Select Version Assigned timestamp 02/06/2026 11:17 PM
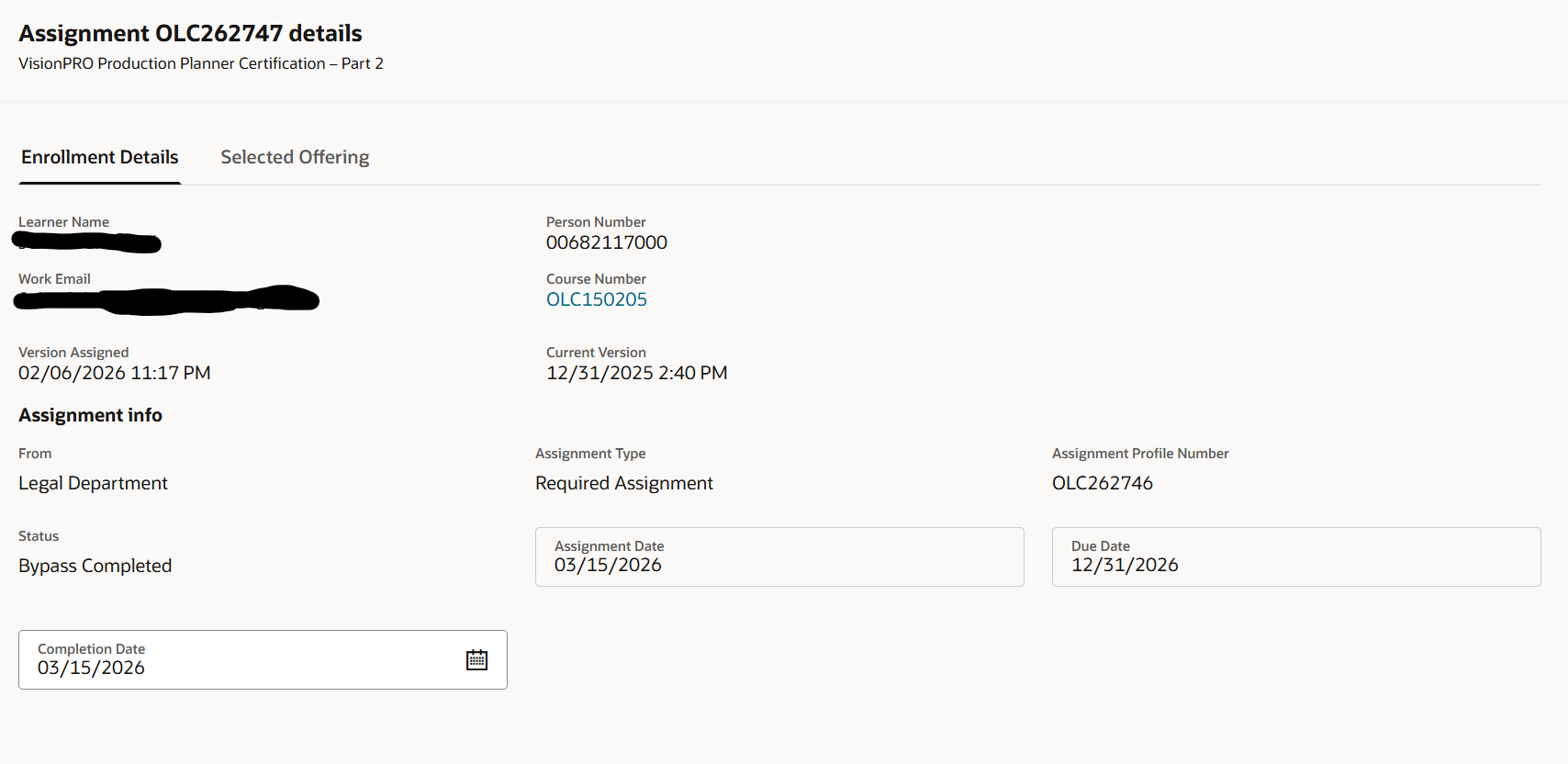Screen dimensions: 1568x764 coord(115,373)
